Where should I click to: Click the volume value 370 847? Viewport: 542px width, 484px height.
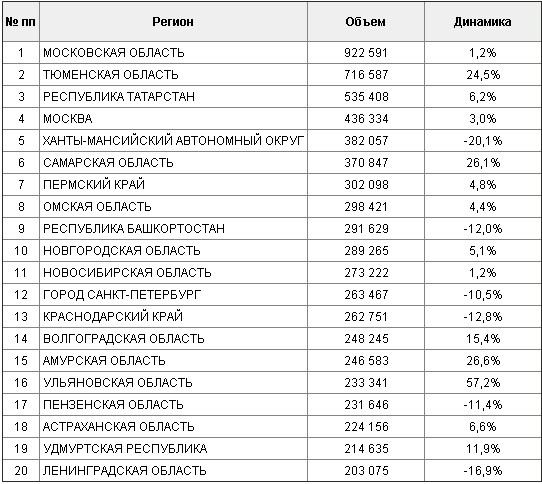coord(366,162)
